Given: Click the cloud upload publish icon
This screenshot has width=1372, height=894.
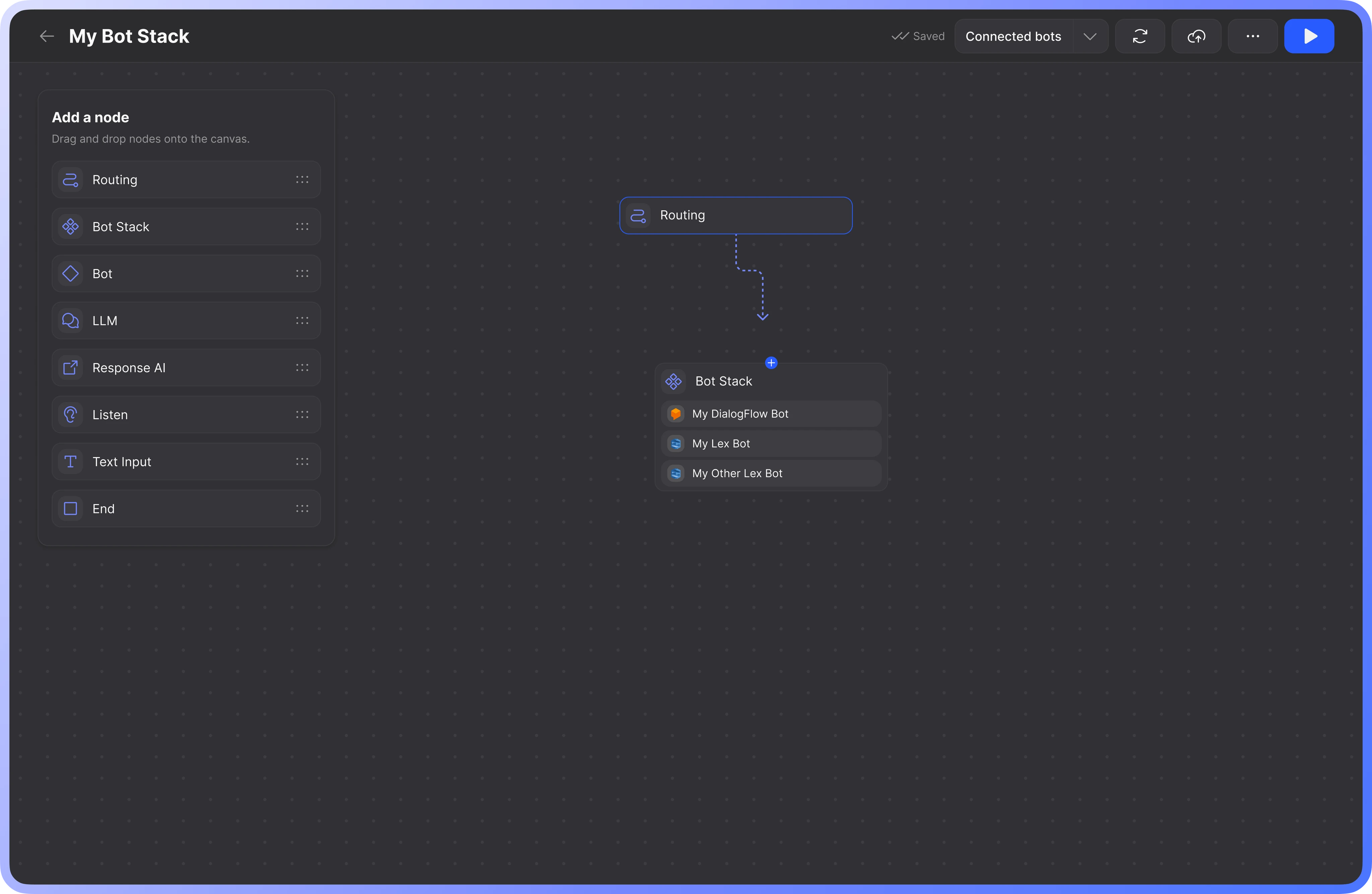Looking at the screenshot, I should [x=1196, y=36].
